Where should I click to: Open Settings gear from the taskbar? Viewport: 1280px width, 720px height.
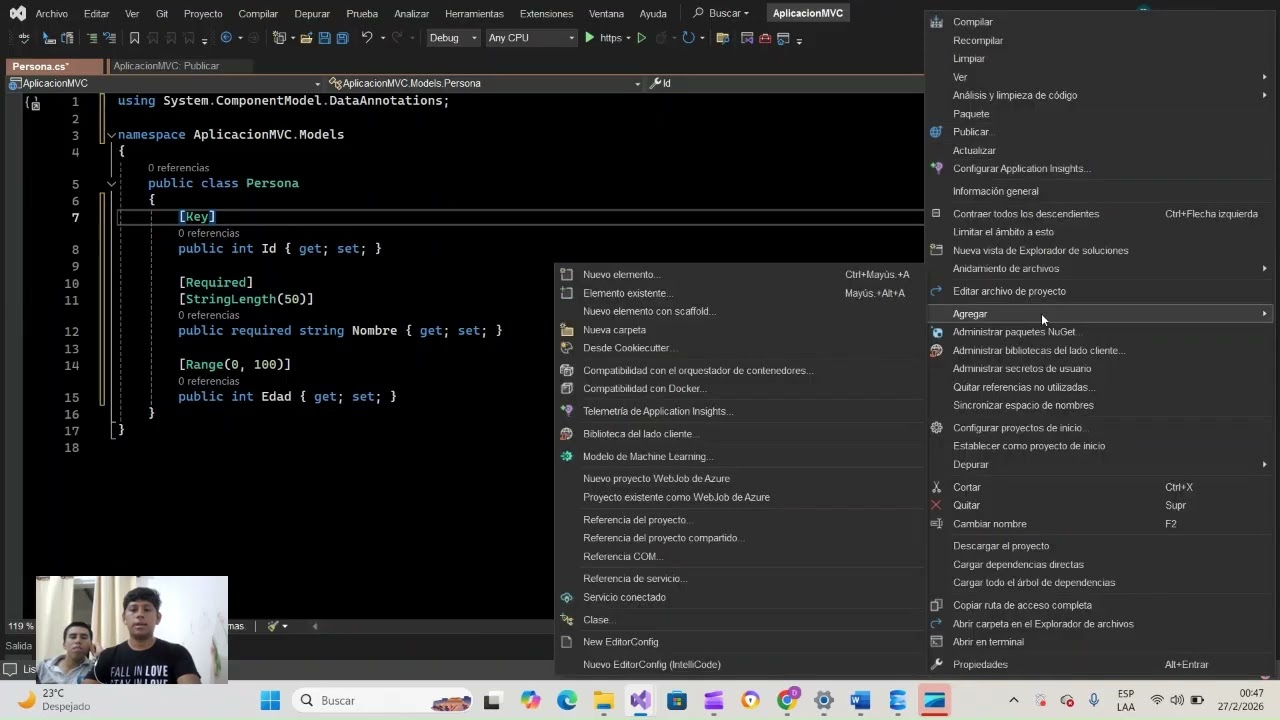pos(824,700)
